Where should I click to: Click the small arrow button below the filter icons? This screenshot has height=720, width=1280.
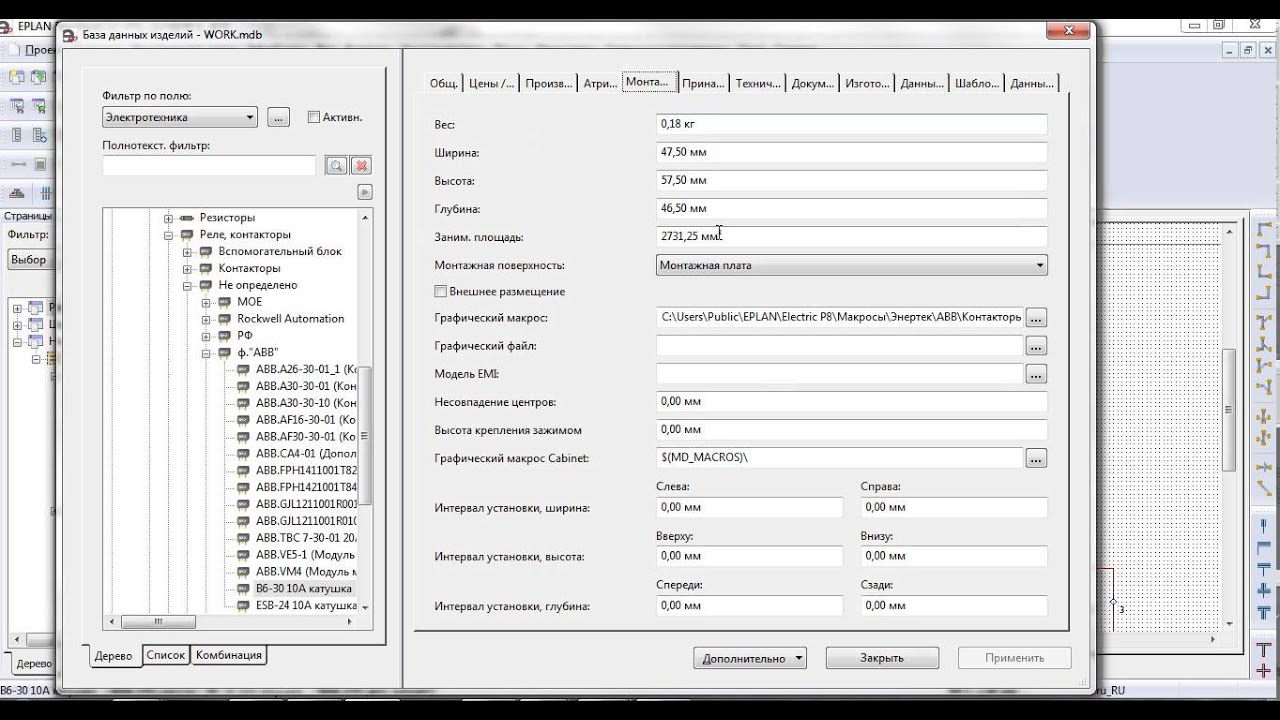click(x=365, y=192)
